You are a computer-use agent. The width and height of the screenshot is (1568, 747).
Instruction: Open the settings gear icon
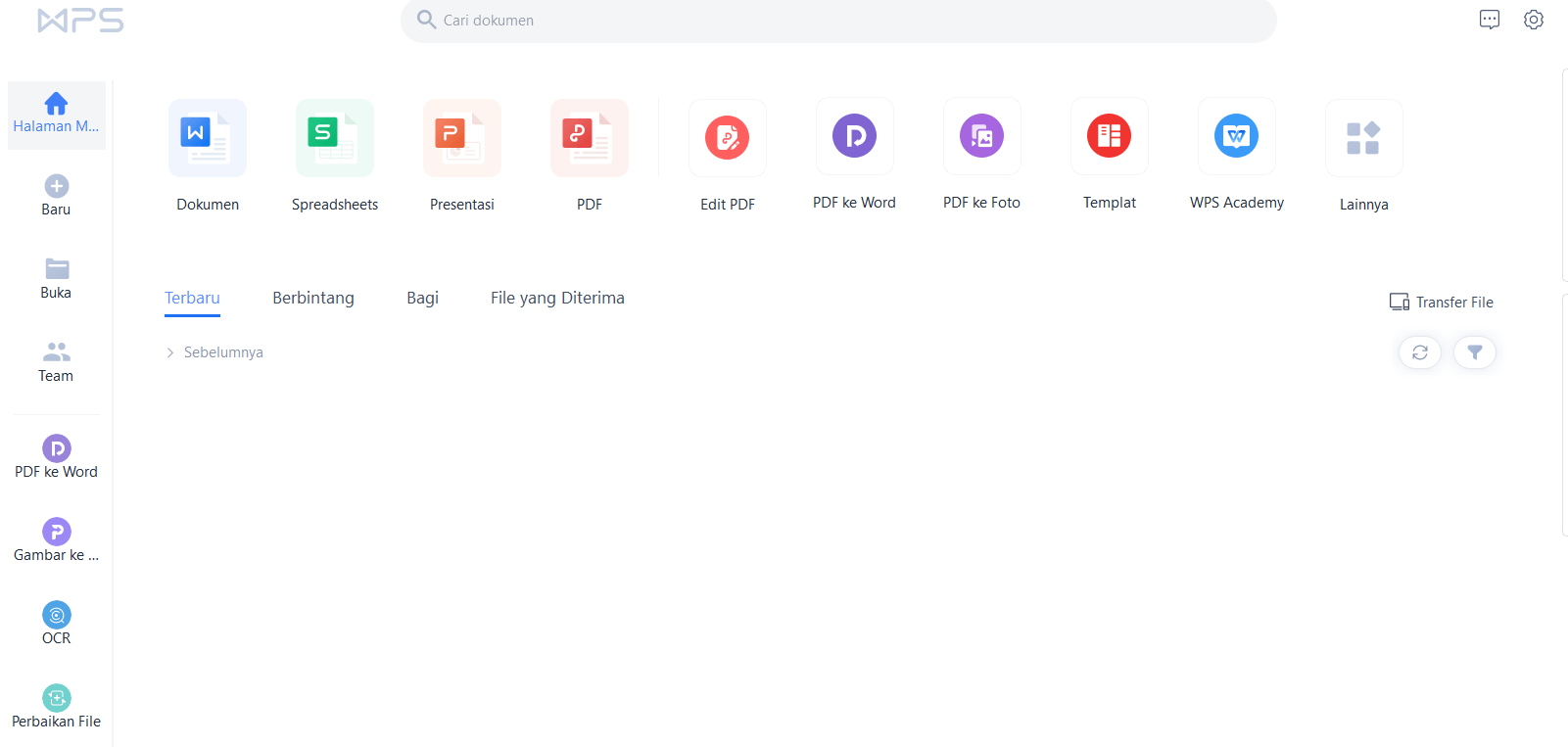tap(1534, 20)
